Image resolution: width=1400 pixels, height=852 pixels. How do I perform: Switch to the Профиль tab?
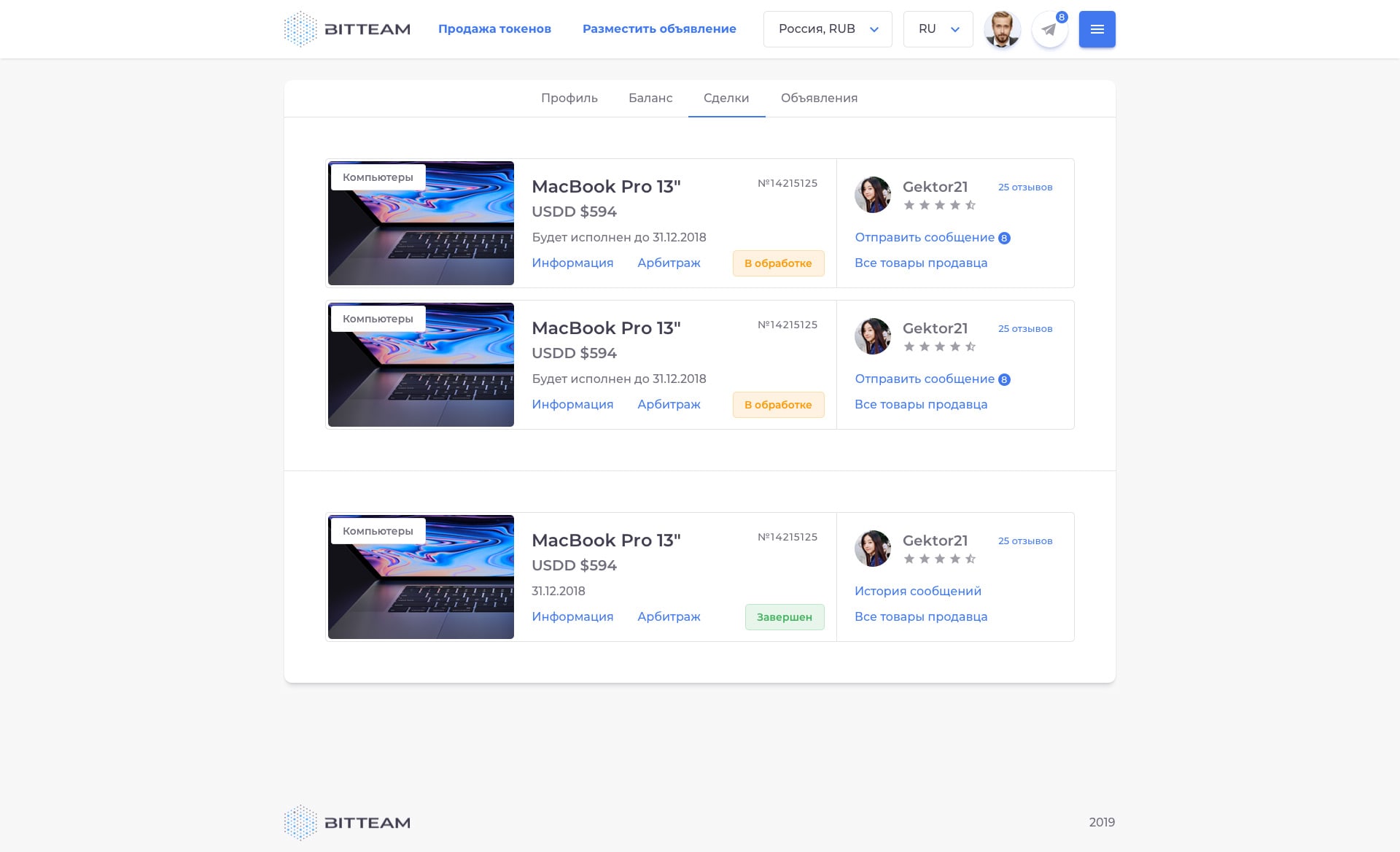[x=569, y=98]
